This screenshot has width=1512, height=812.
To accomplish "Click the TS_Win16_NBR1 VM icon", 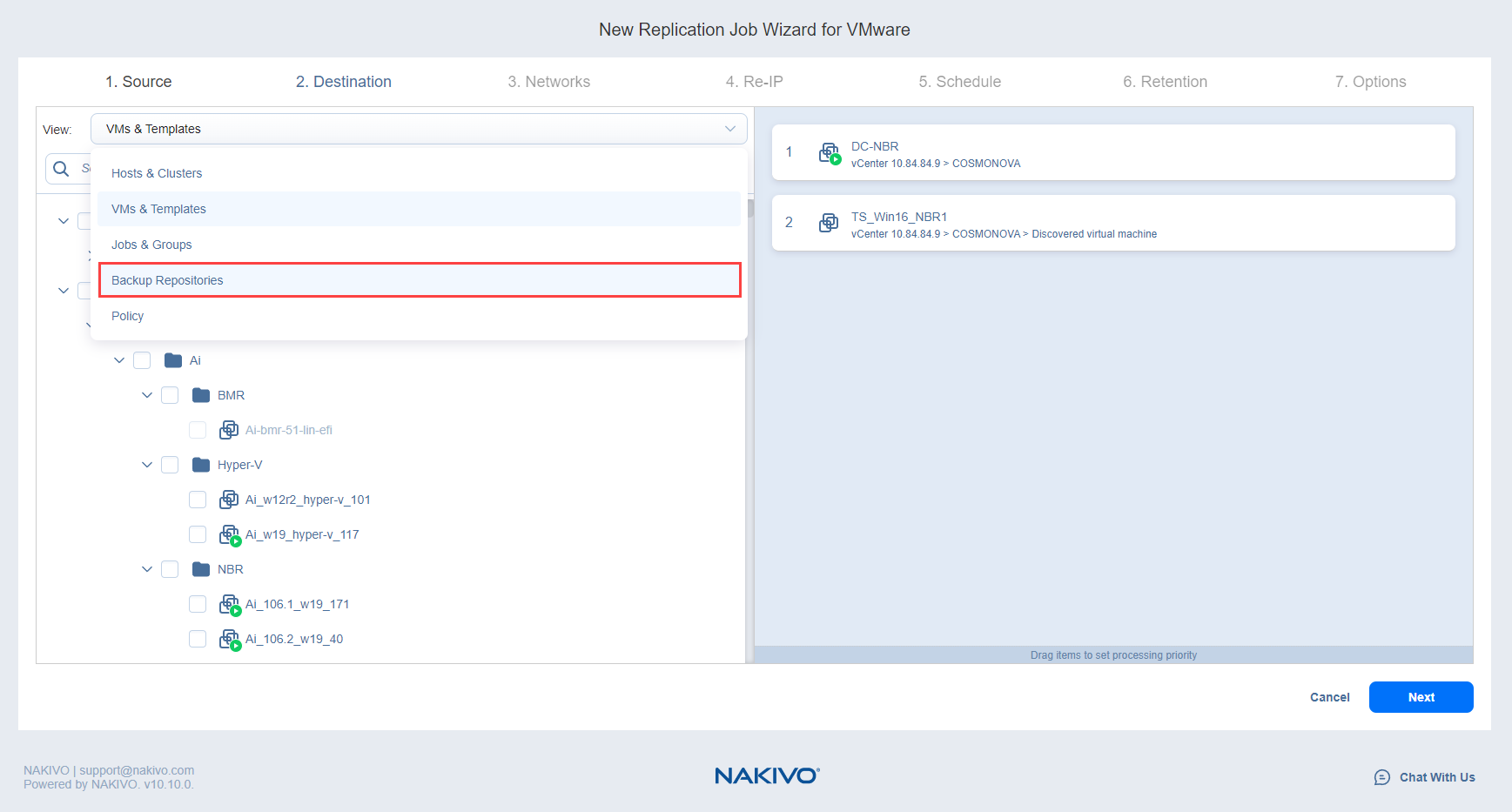I will [829, 224].
